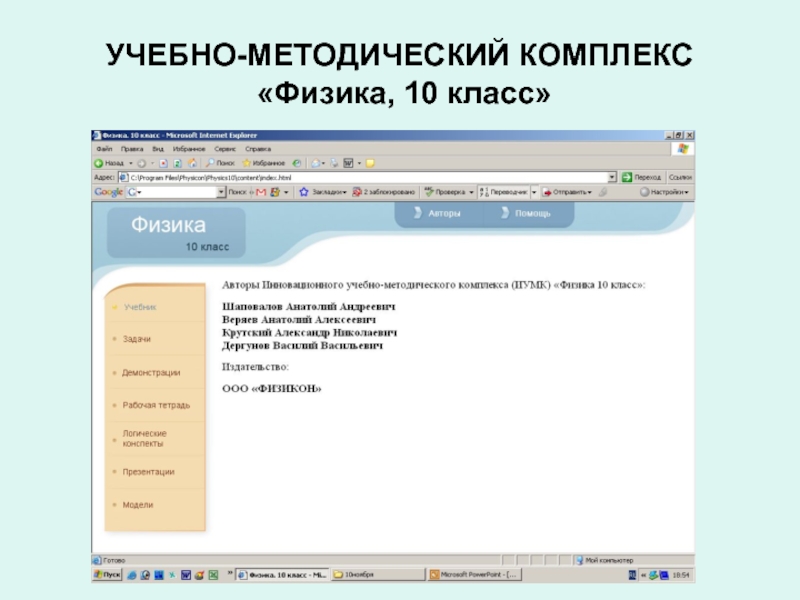Click the Translator (Переводчик) button
Image resolution: width=800 pixels, height=600 pixels.
click(x=504, y=192)
